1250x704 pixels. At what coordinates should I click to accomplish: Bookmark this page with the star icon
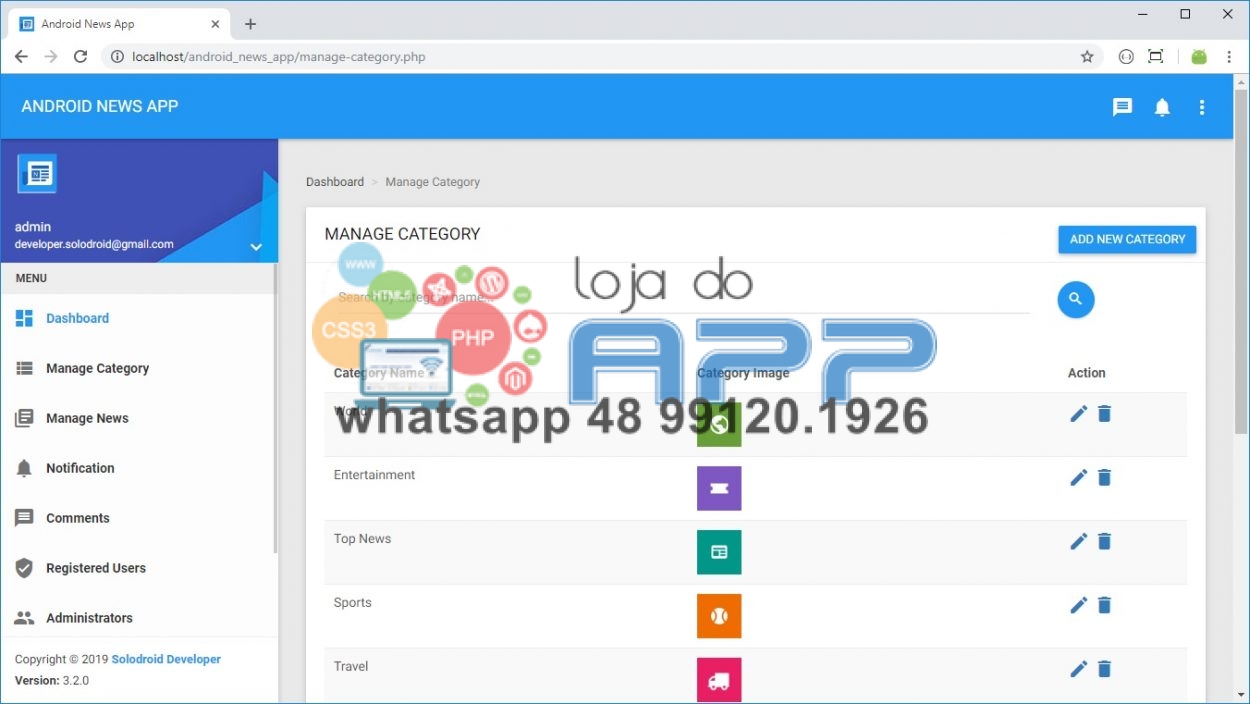tap(1087, 57)
